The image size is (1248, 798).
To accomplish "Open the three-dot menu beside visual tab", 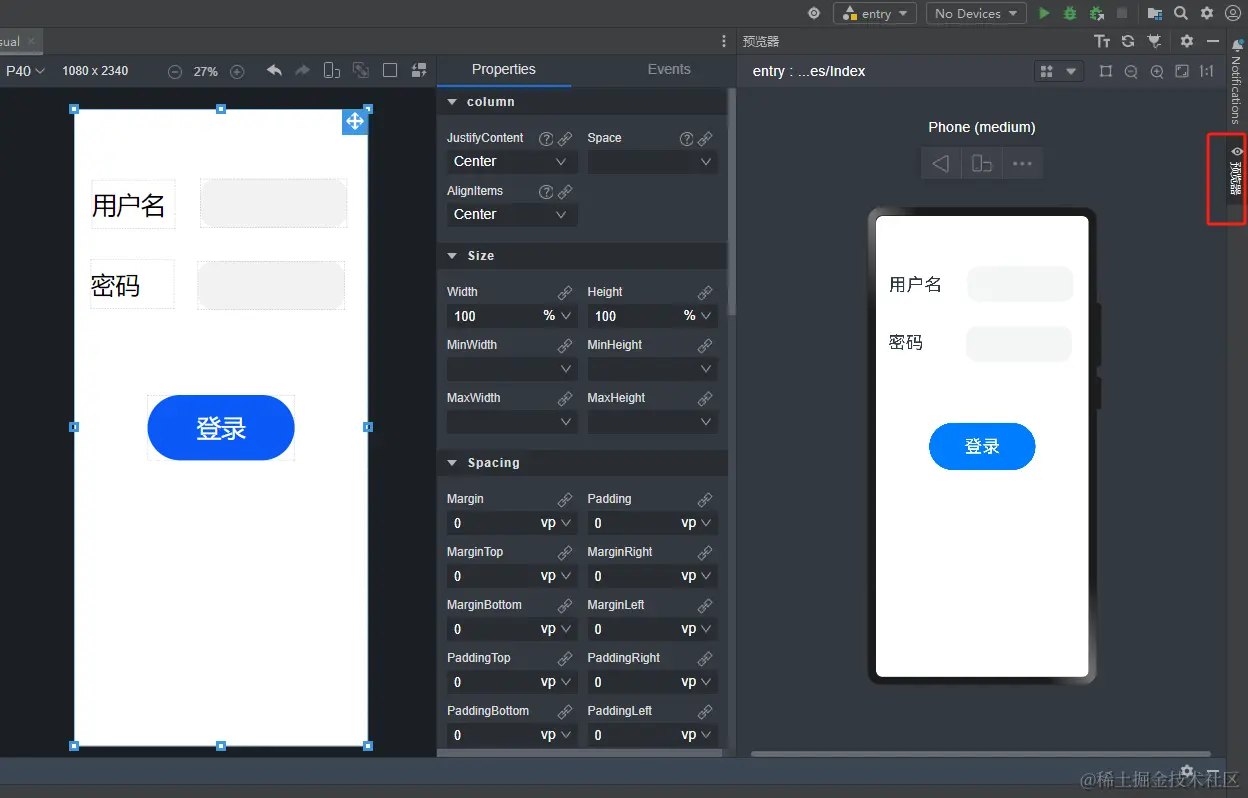I will click(x=724, y=41).
